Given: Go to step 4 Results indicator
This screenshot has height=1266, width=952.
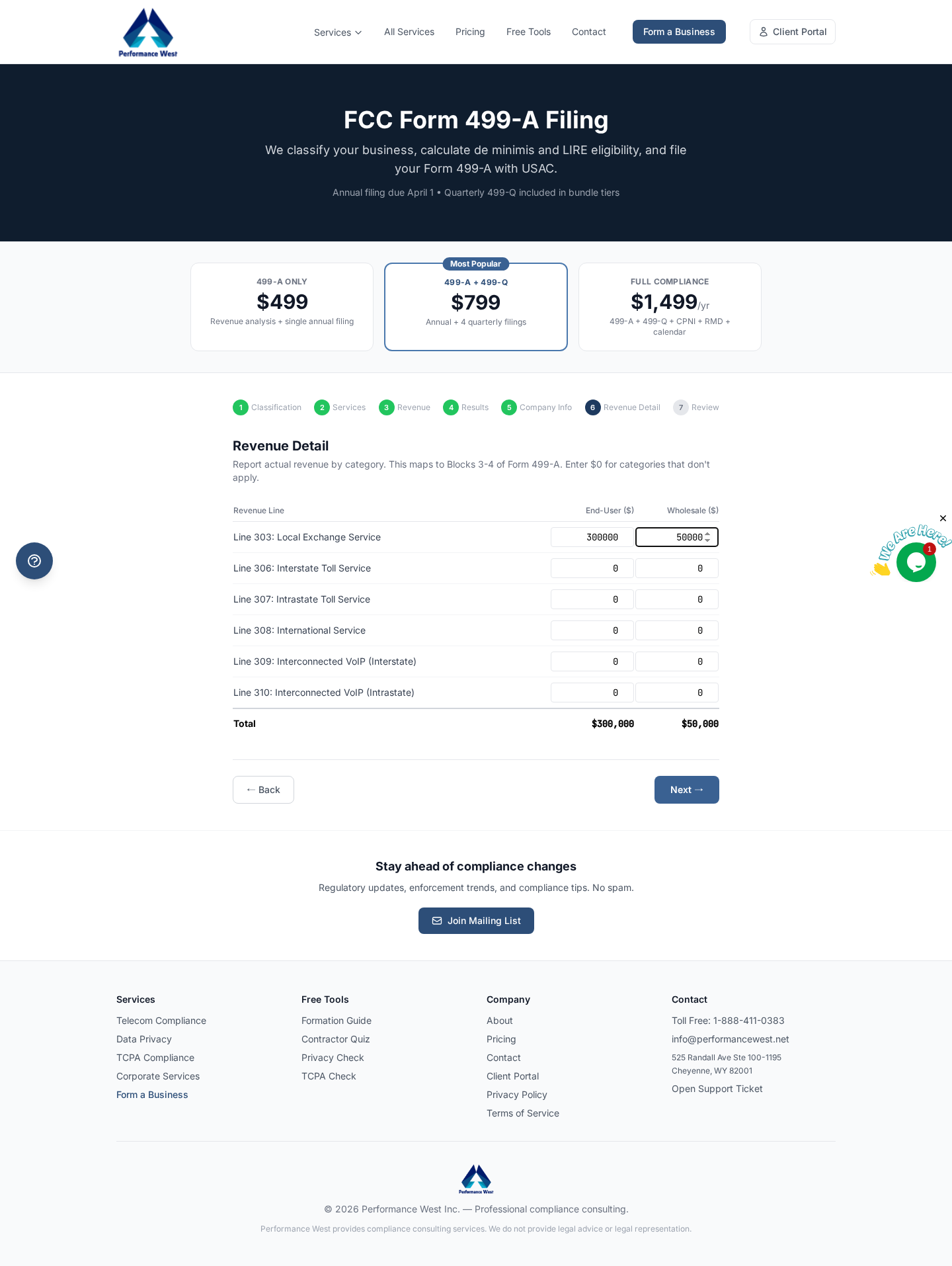Looking at the screenshot, I should point(451,407).
